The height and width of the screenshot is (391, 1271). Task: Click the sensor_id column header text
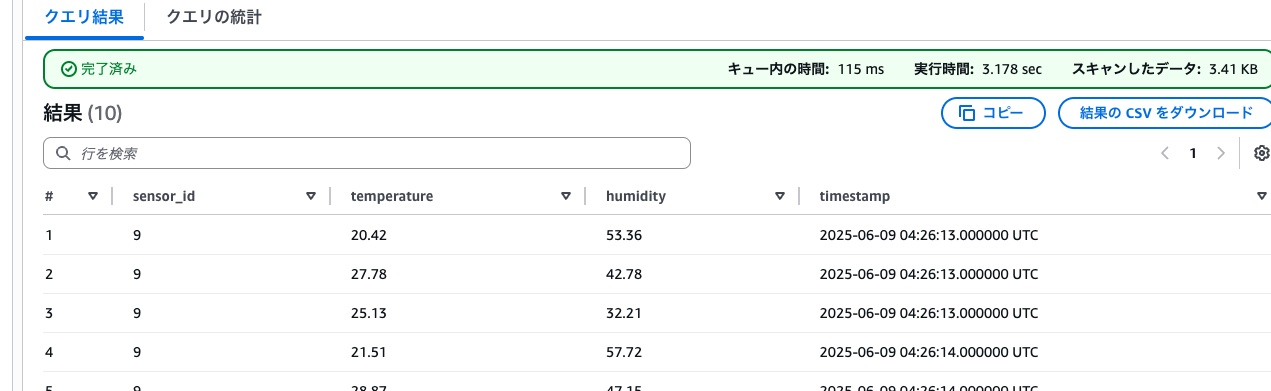pyautogui.click(x=163, y=196)
